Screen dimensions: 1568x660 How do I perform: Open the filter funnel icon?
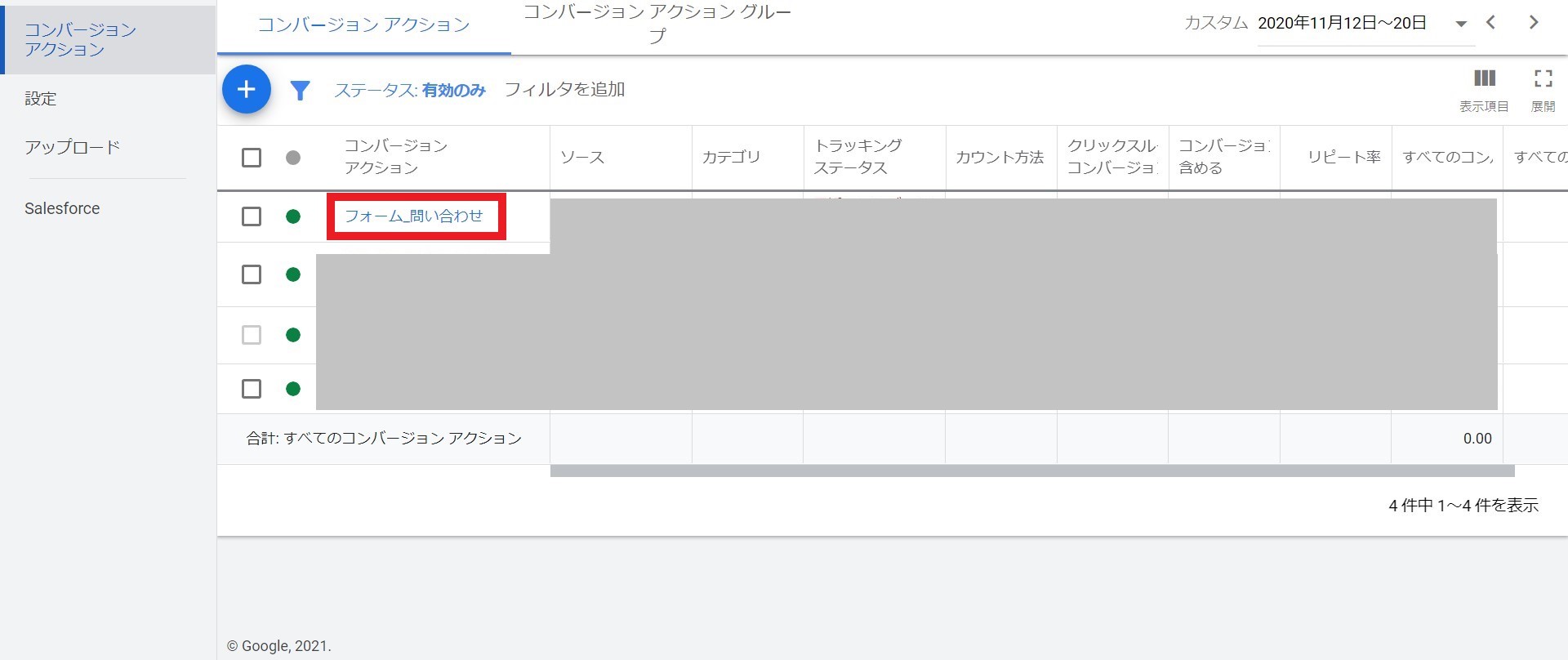[x=300, y=90]
